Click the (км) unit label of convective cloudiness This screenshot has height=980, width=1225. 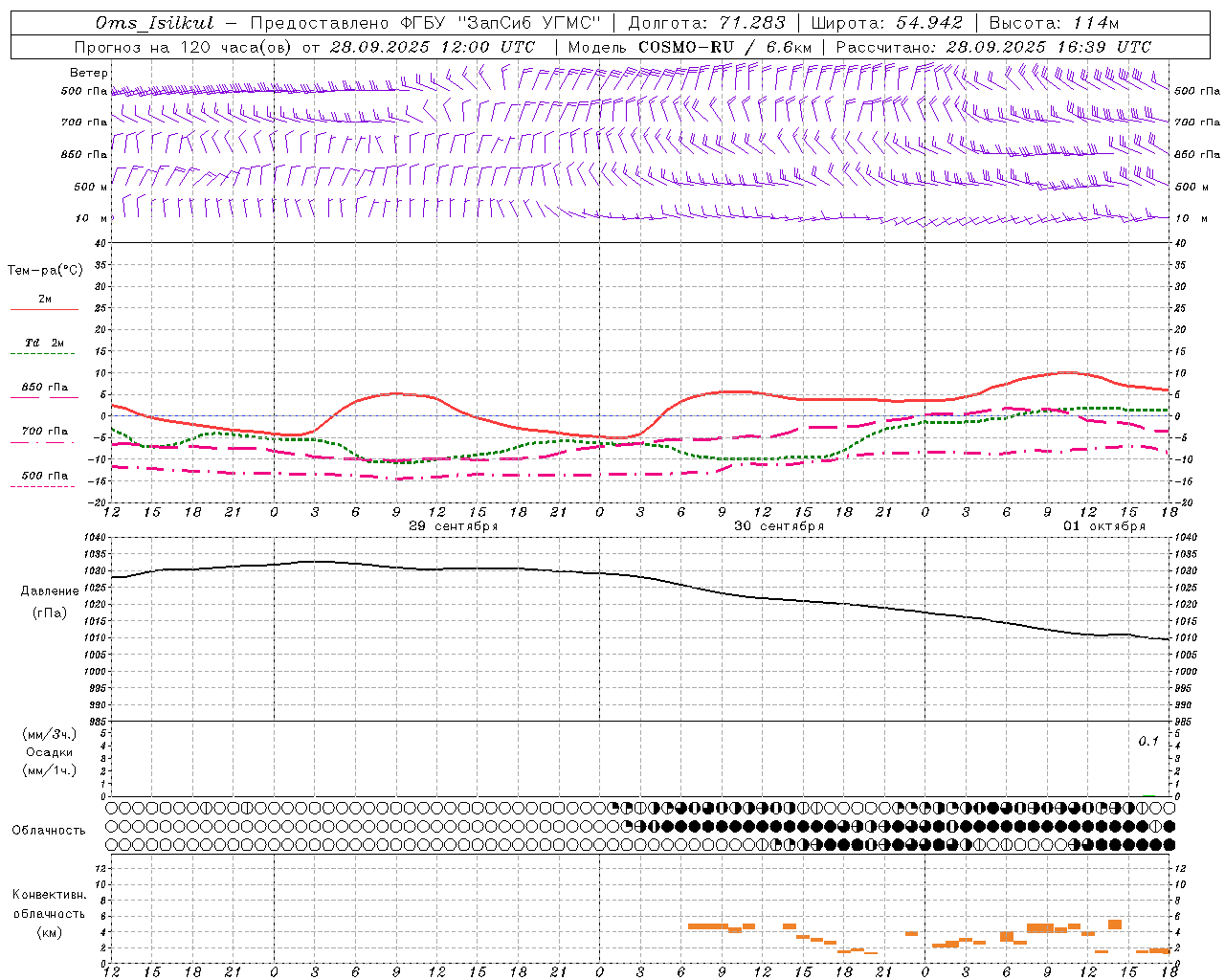49,932
